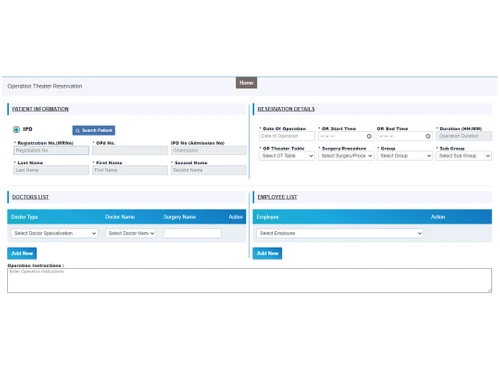Open the Select OT Table dropdown
This screenshot has width=500, height=375.
pyautogui.click(x=287, y=156)
